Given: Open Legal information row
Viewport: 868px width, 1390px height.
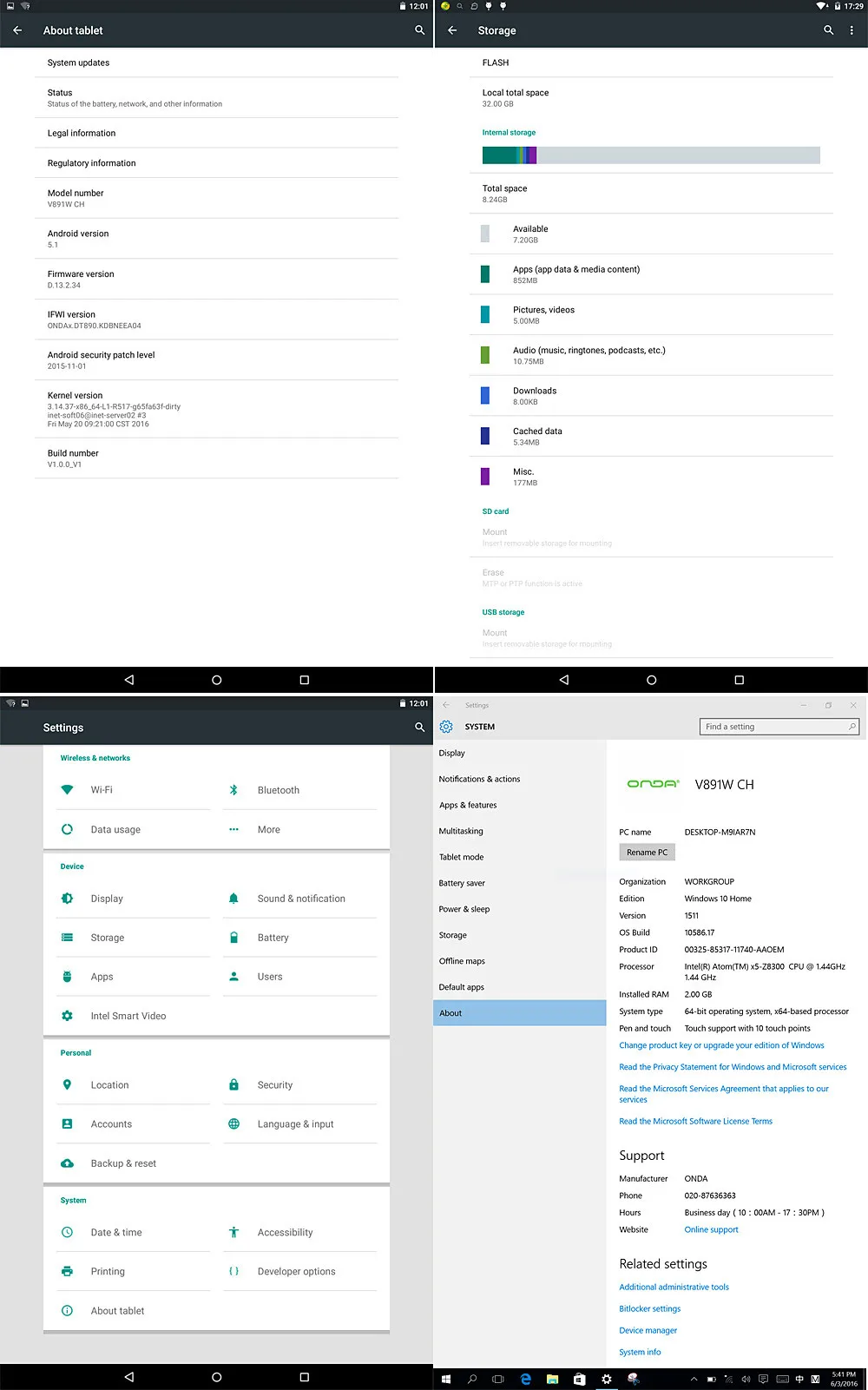Looking at the screenshot, I should tap(216, 133).
